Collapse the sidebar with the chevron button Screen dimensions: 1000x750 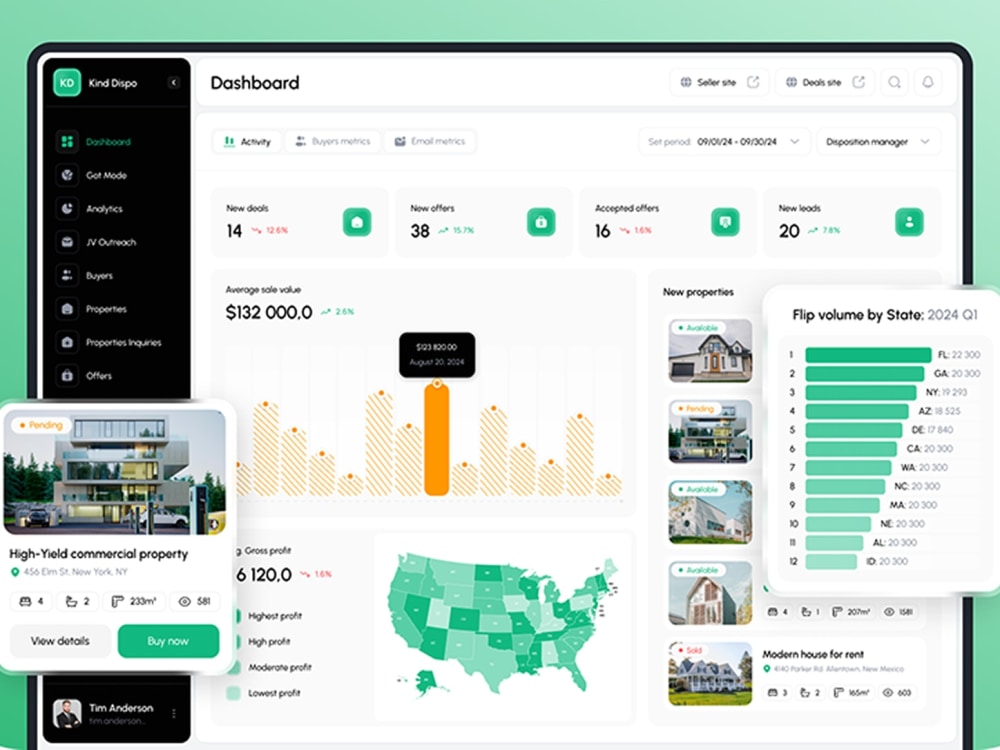tap(173, 83)
